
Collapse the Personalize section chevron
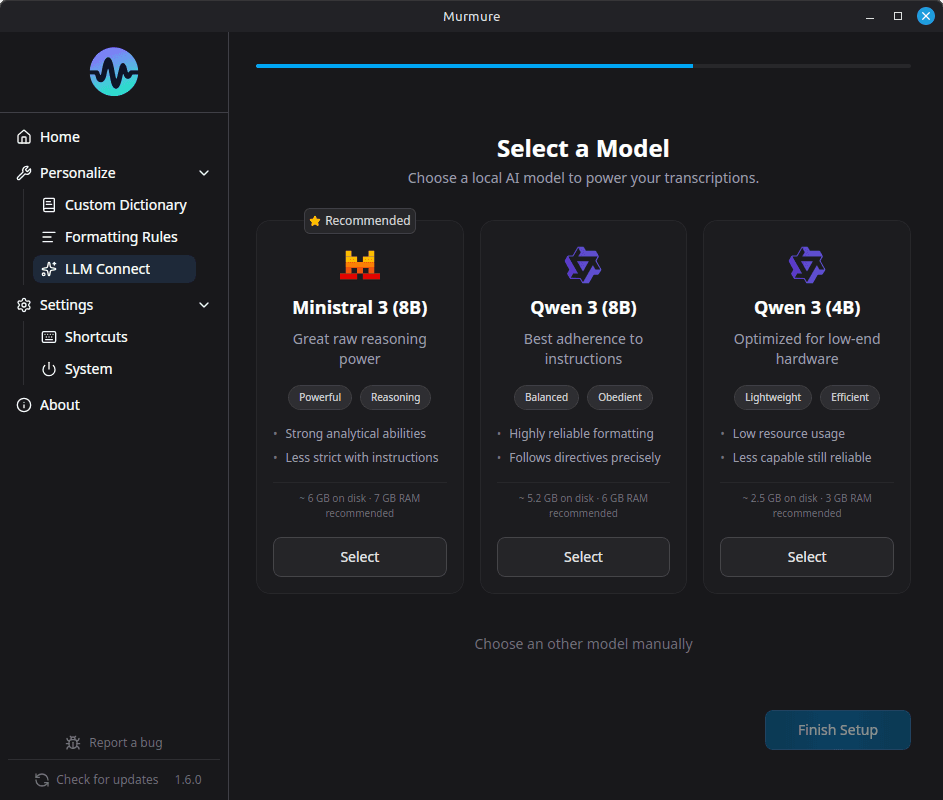click(204, 173)
